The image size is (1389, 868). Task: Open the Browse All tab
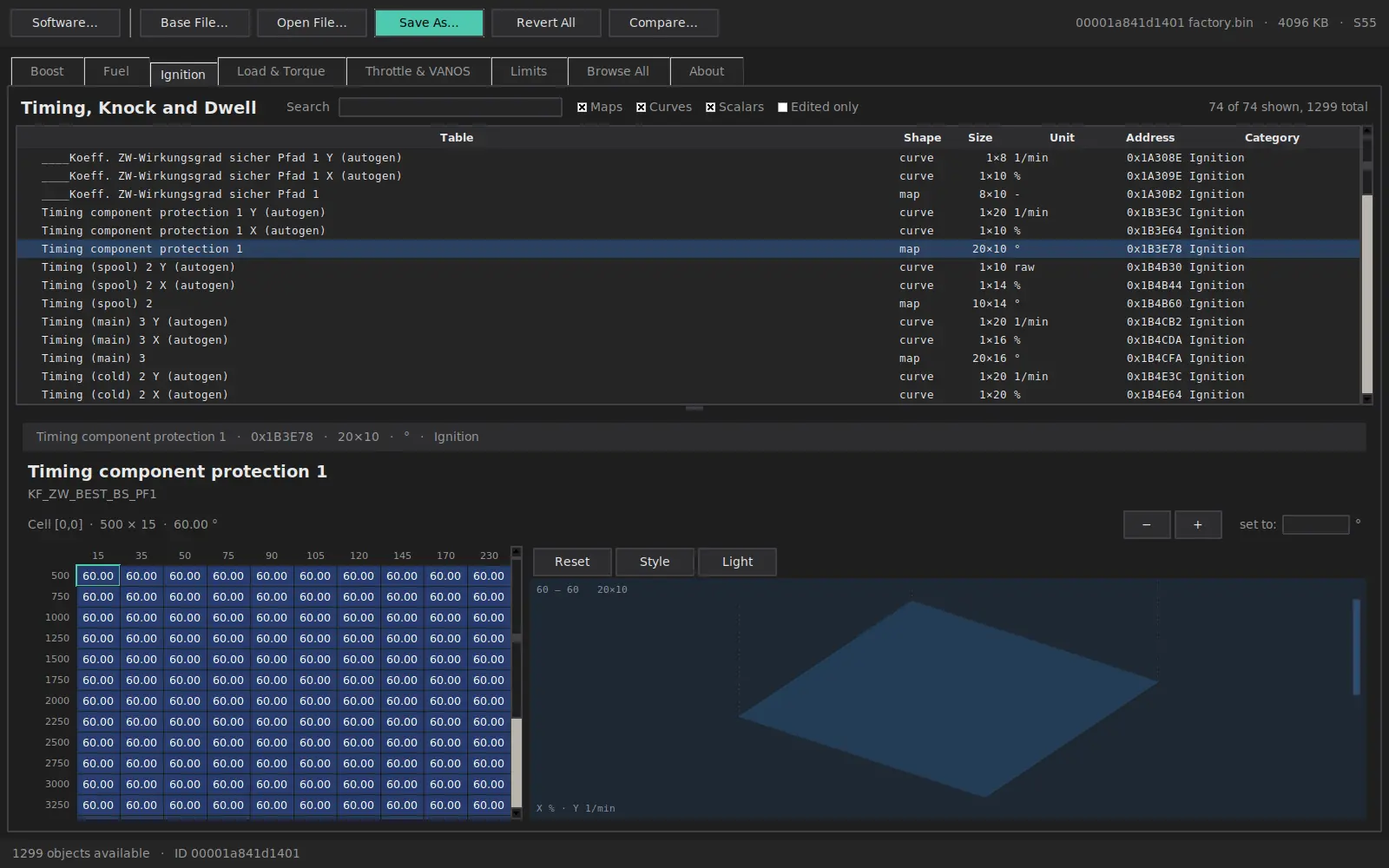tap(618, 71)
